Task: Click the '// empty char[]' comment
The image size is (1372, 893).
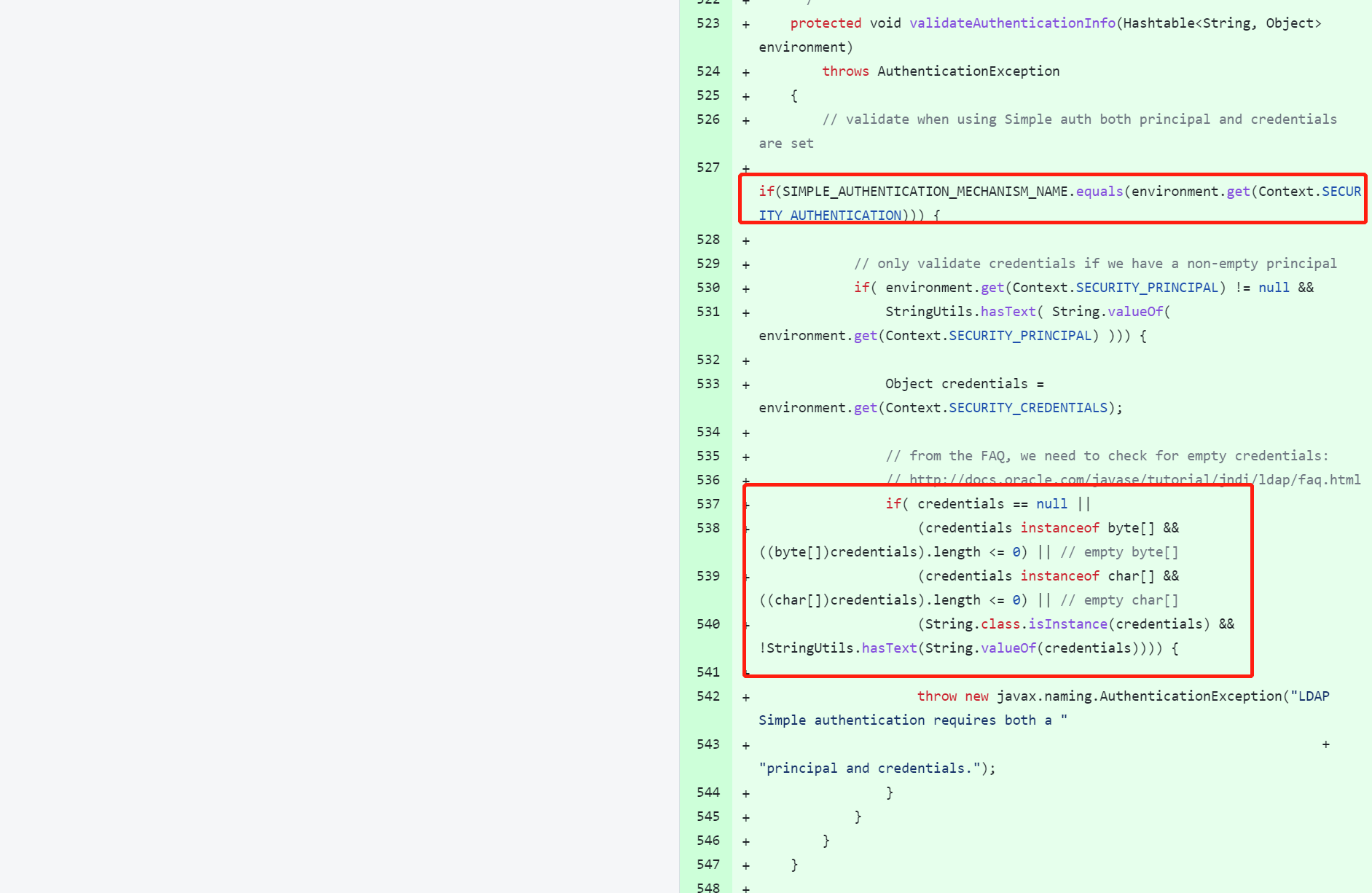Action: tap(1119, 600)
